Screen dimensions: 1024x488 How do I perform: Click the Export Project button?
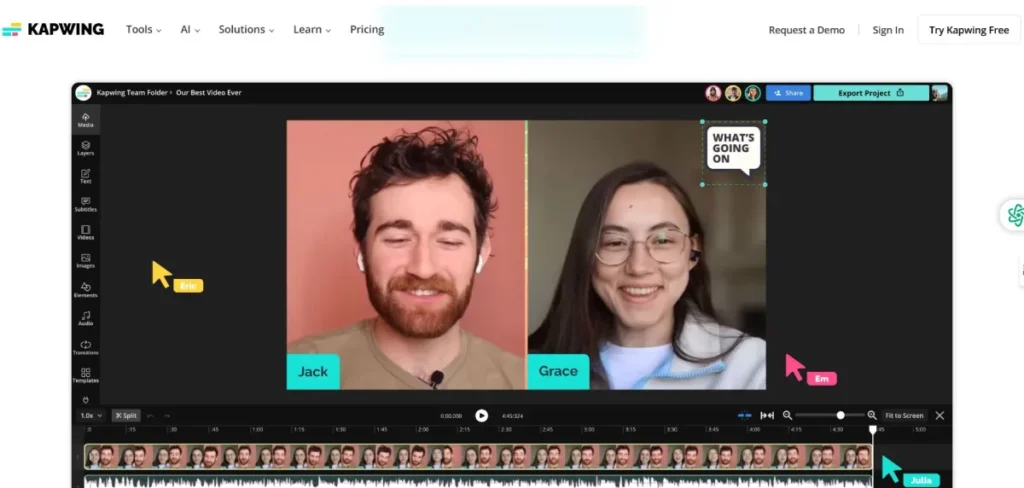[870, 93]
